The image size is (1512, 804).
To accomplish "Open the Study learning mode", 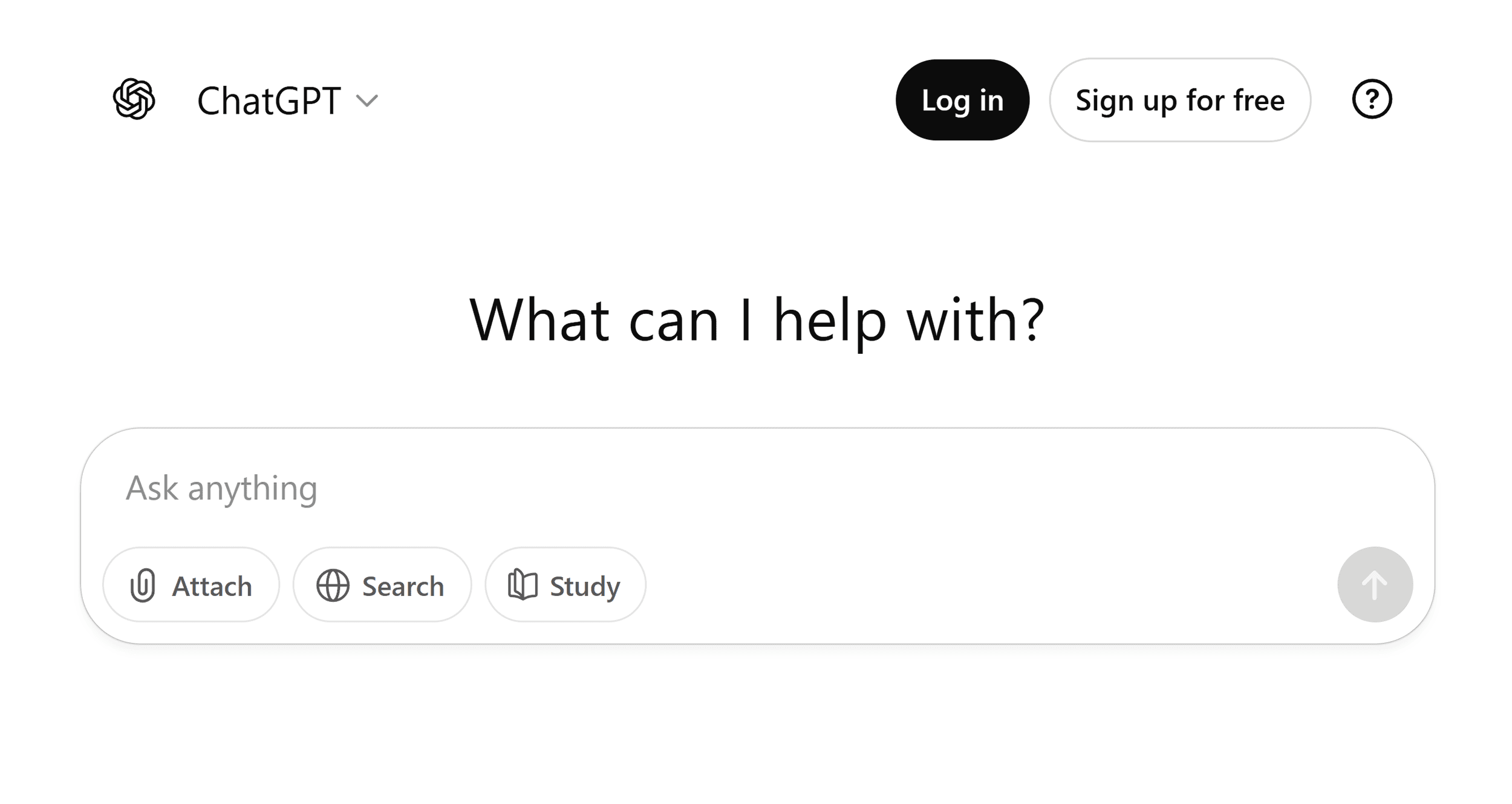I will (564, 584).
